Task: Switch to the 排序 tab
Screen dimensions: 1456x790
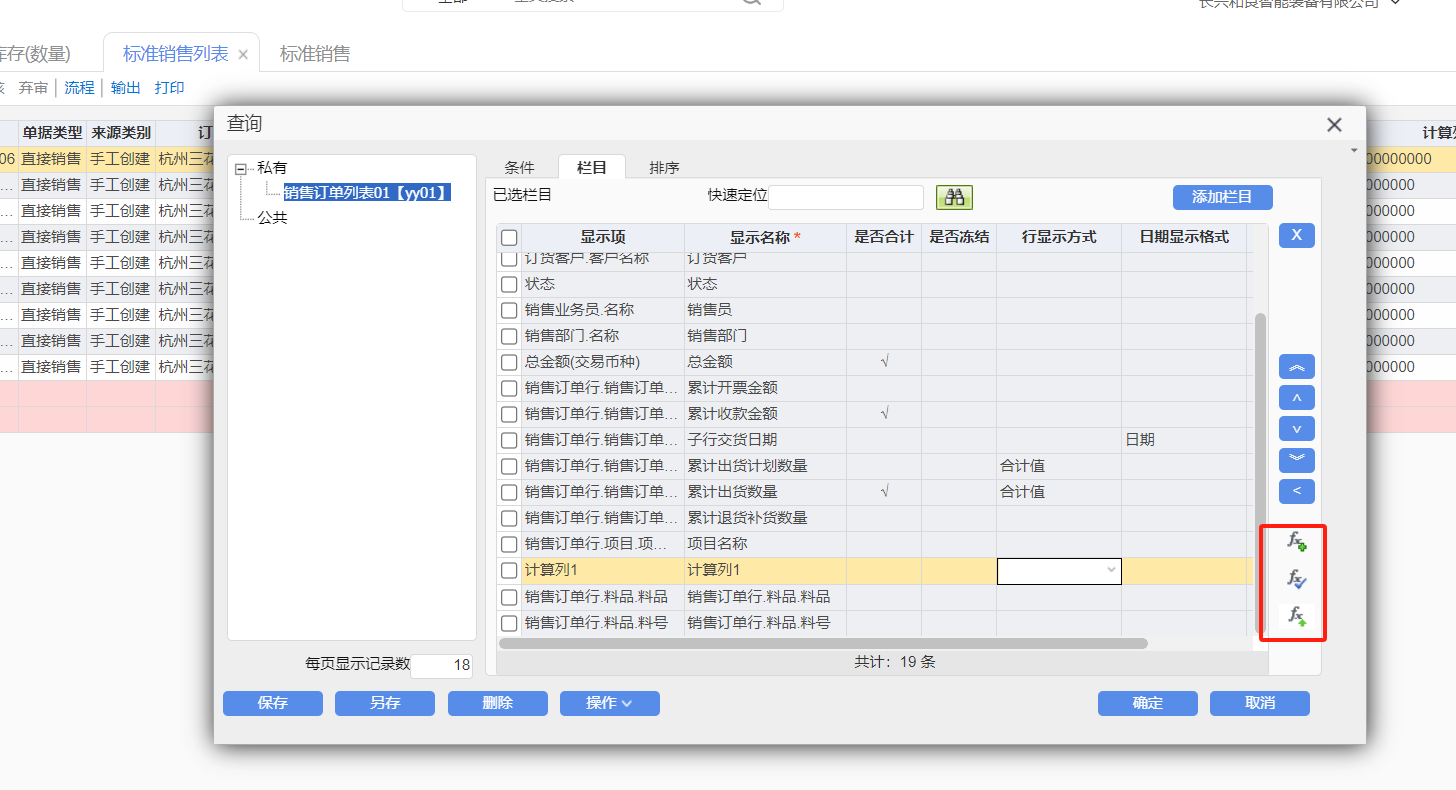Action: click(x=664, y=167)
